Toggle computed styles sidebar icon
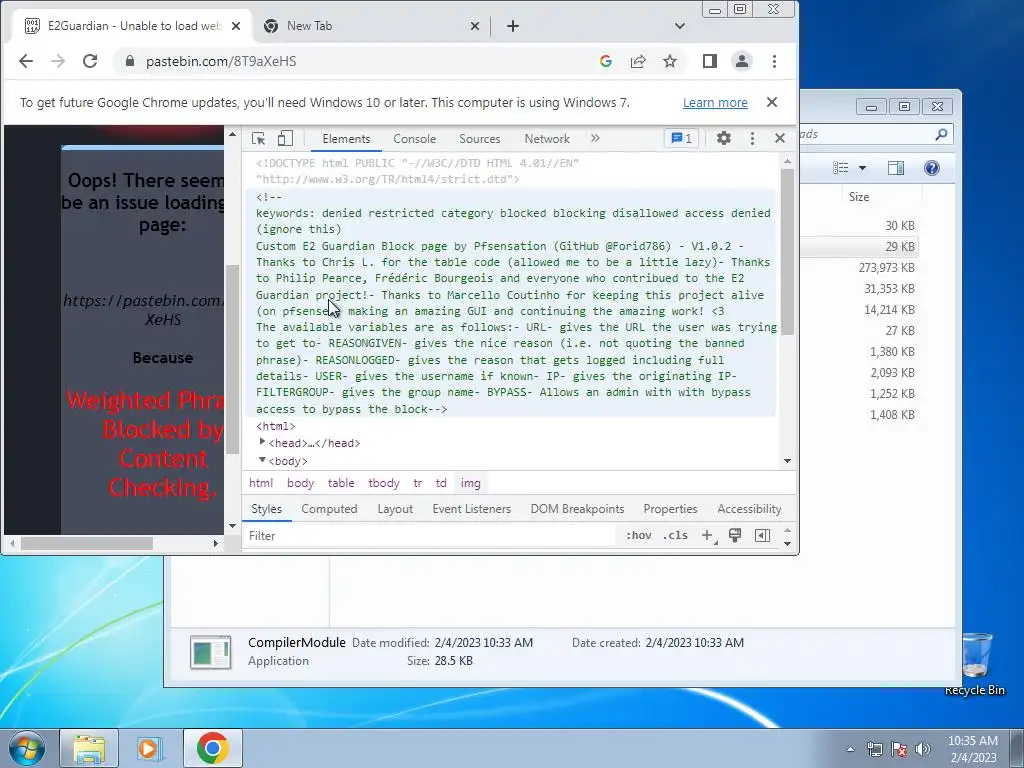This screenshot has width=1024, height=768. pos(762,536)
